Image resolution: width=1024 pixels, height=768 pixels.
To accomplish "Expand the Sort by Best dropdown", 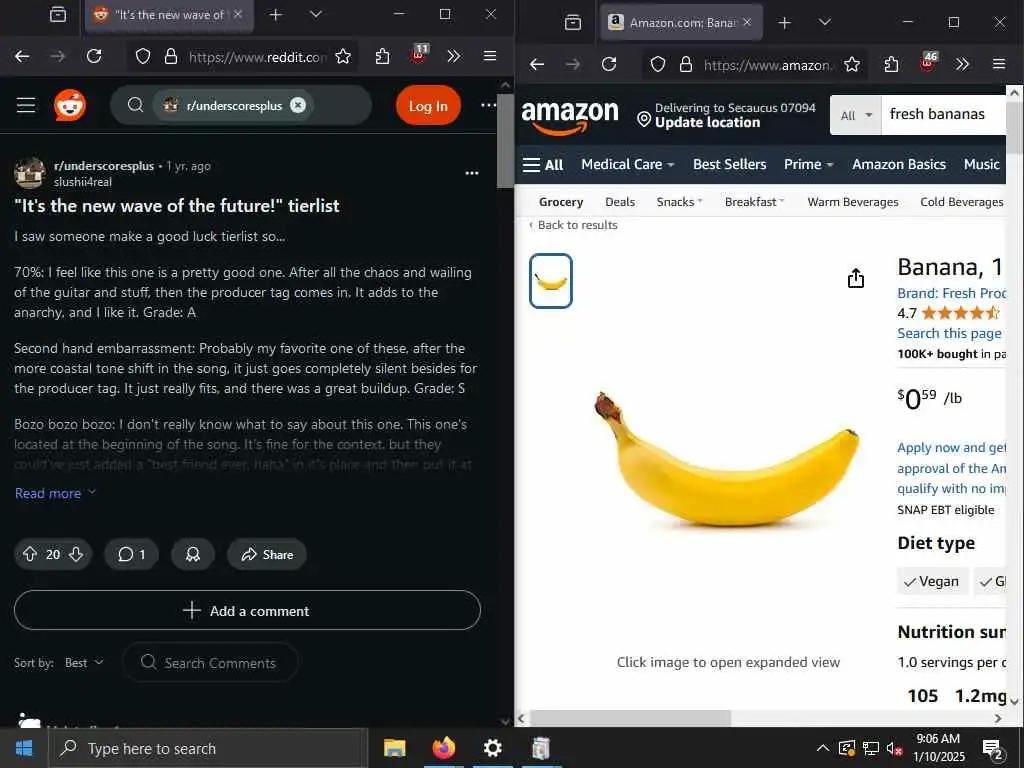I will [x=84, y=663].
